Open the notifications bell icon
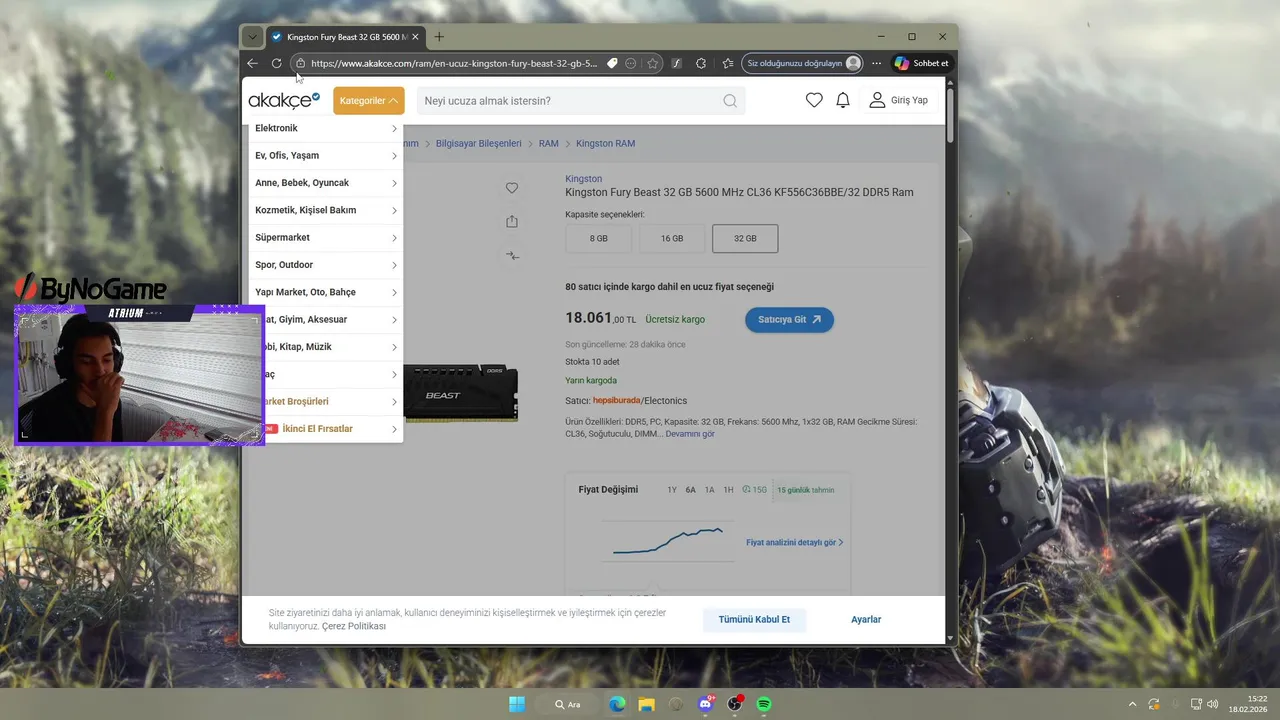 click(x=843, y=100)
